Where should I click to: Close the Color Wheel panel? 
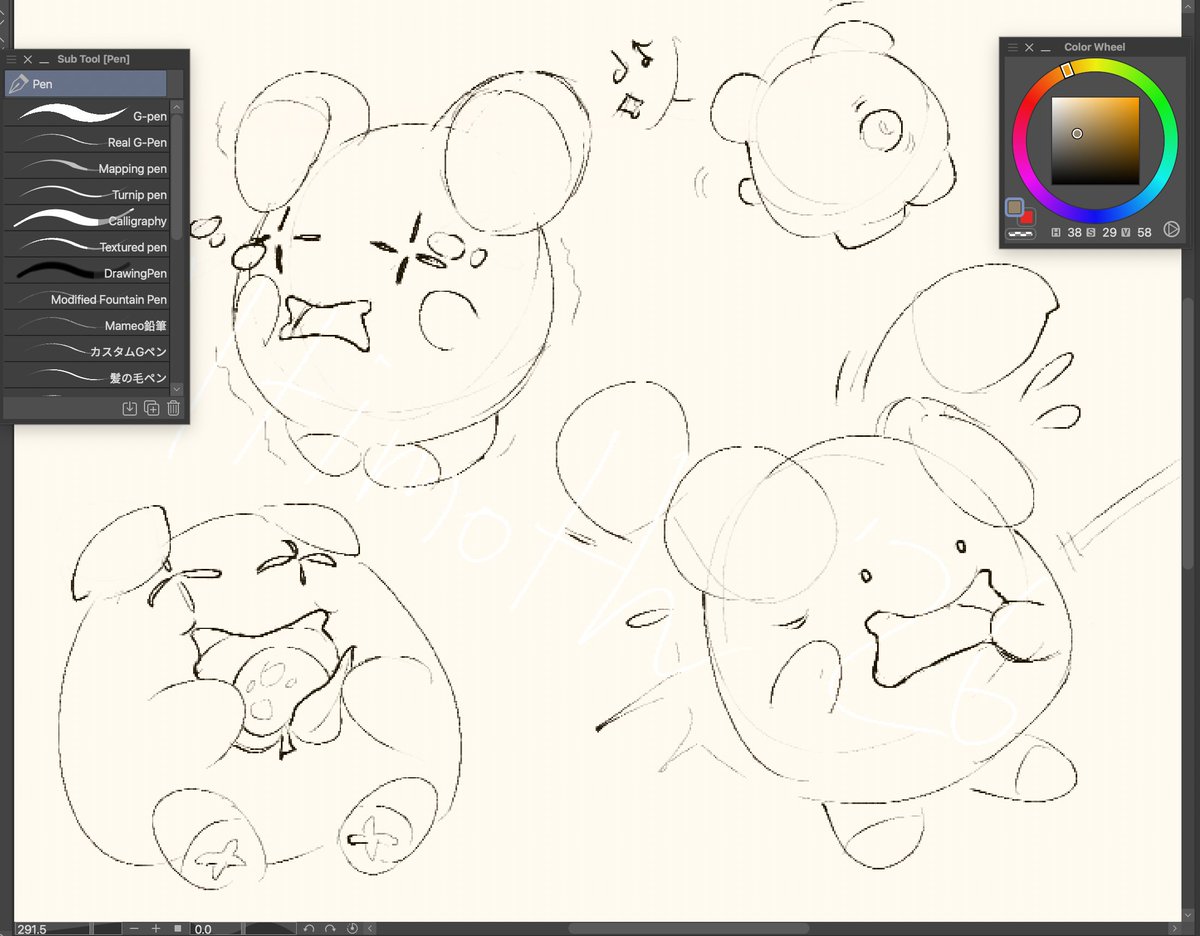[1029, 47]
